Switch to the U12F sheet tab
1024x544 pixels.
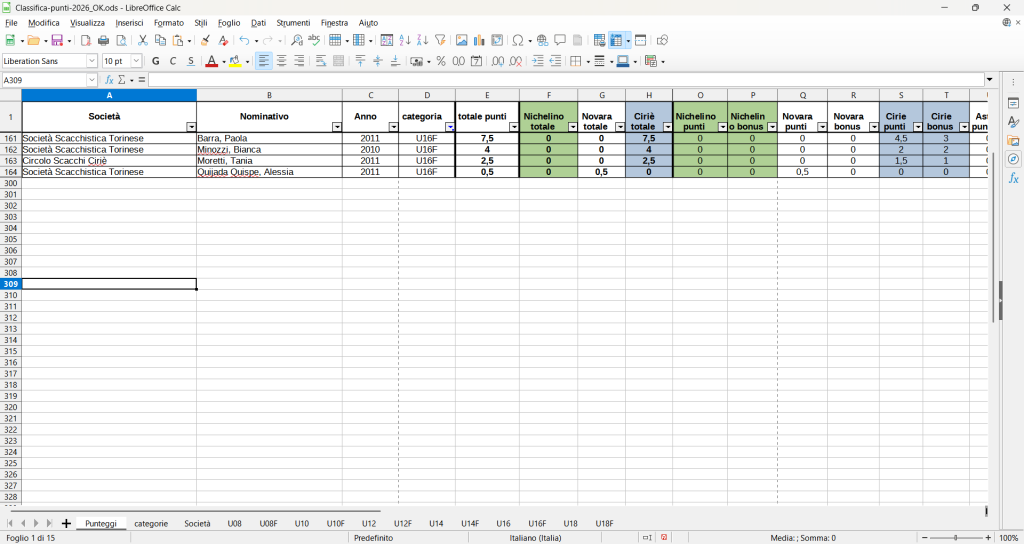402,523
